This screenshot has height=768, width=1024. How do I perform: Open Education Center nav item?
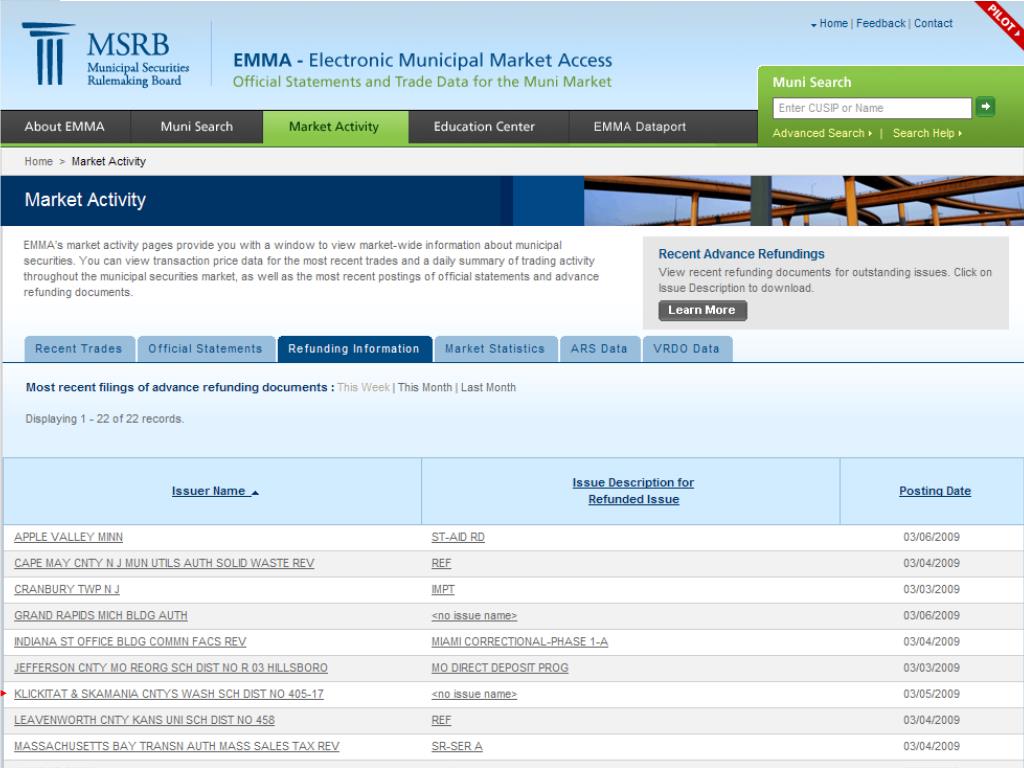click(x=484, y=127)
